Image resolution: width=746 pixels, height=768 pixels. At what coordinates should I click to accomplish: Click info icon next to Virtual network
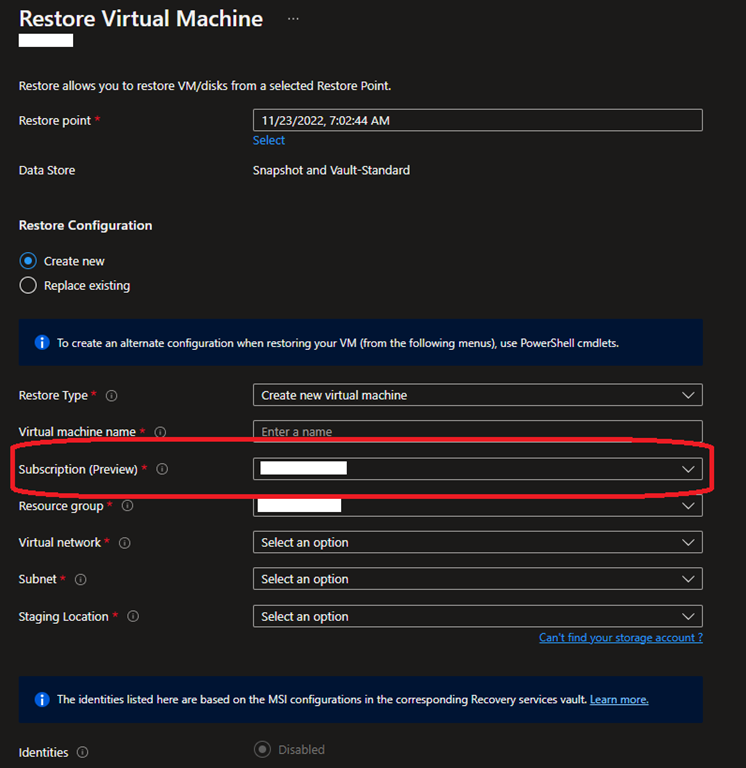(x=125, y=543)
